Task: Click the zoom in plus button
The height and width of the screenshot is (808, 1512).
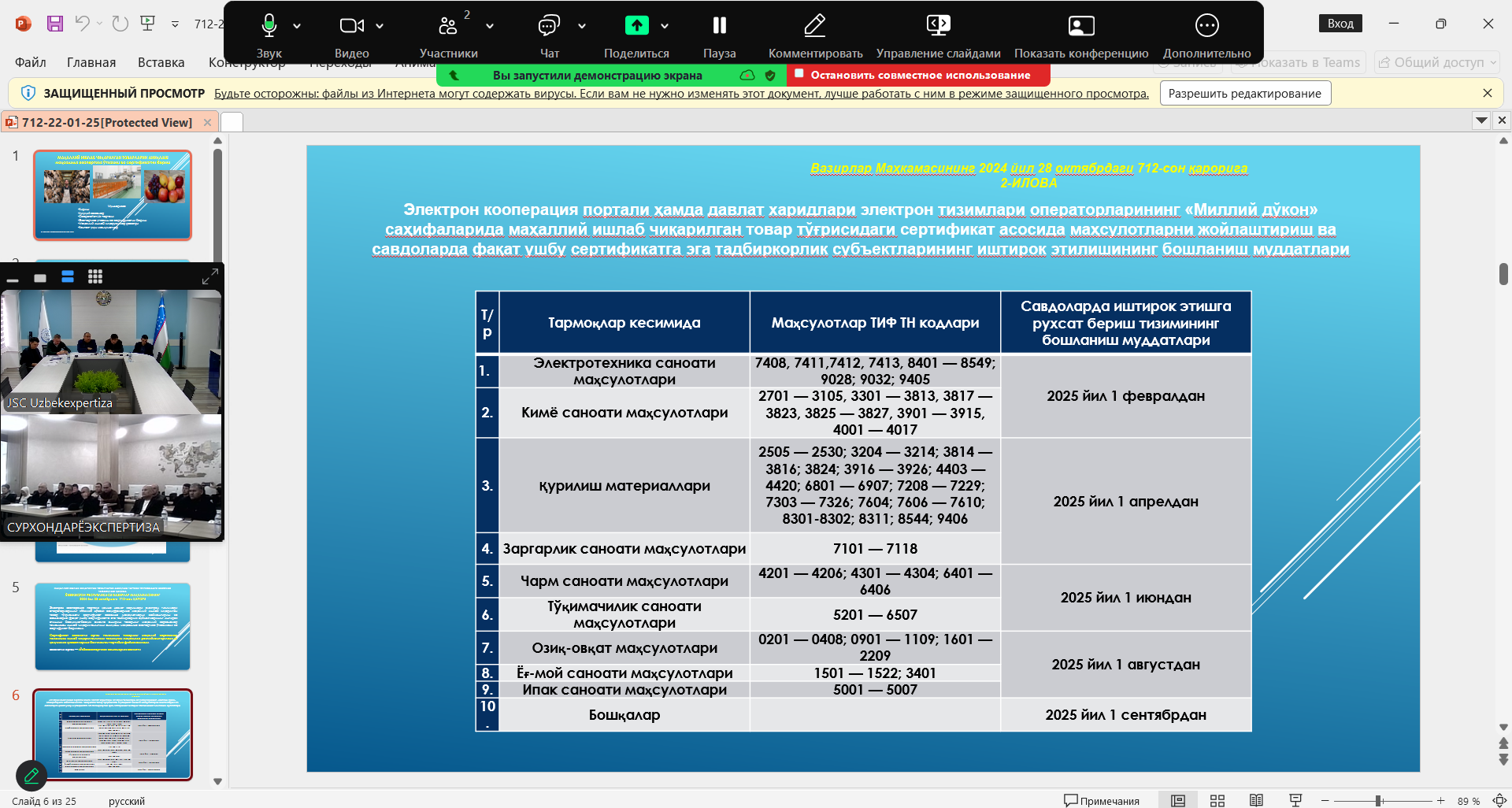Action: click(x=1440, y=800)
